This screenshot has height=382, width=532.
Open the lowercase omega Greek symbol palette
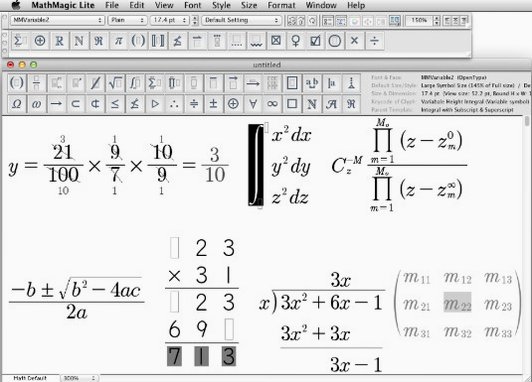tap(36, 103)
